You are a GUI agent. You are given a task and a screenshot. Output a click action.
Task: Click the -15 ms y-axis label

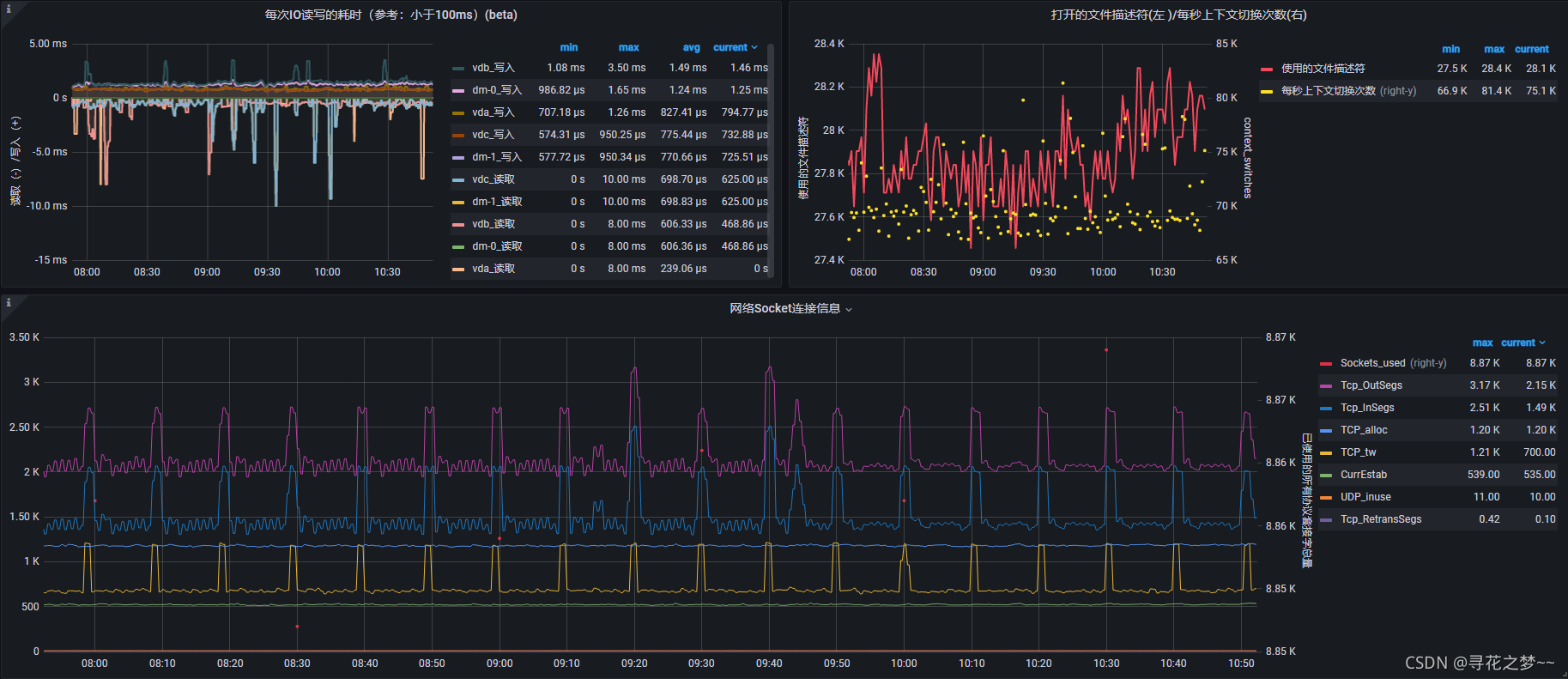click(x=51, y=260)
